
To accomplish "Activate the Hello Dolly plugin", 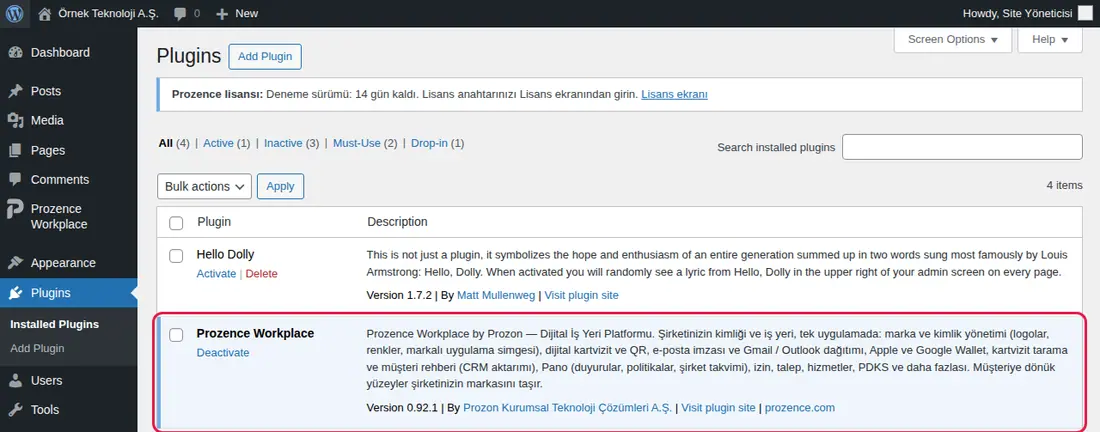I will click(x=216, y=274).
